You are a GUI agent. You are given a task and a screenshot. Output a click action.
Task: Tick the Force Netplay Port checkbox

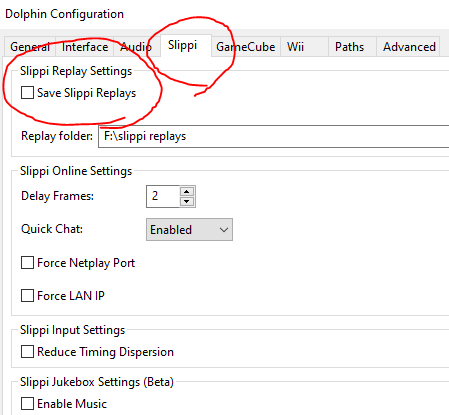click(27, 263)
